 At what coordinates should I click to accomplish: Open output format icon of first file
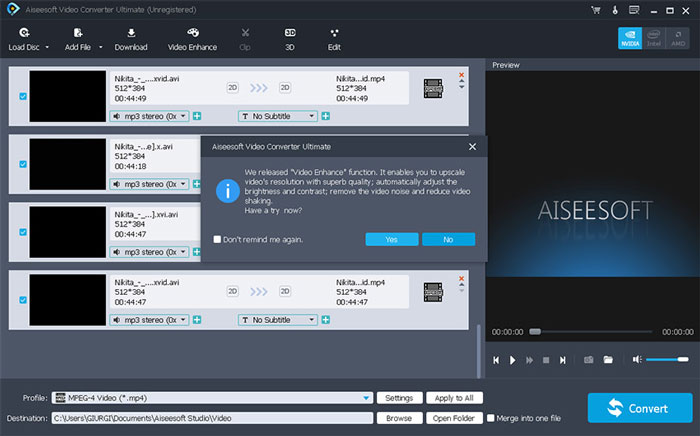433,88
